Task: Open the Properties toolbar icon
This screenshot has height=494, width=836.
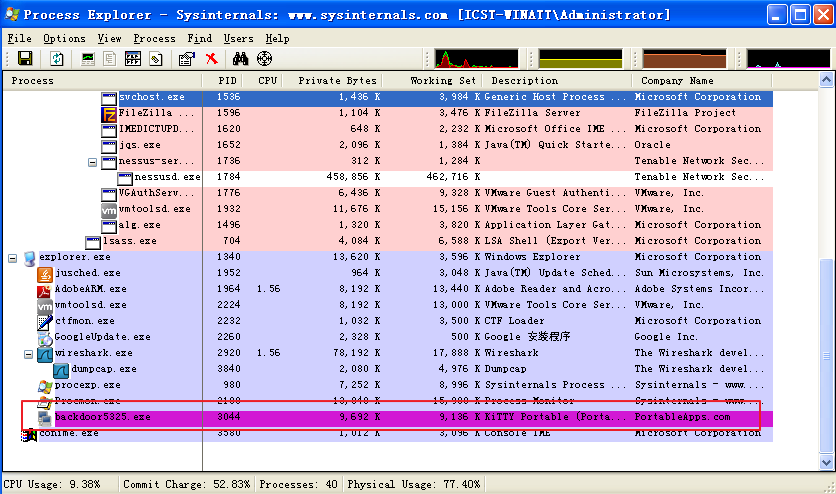Action: click(x=187, y=59)
